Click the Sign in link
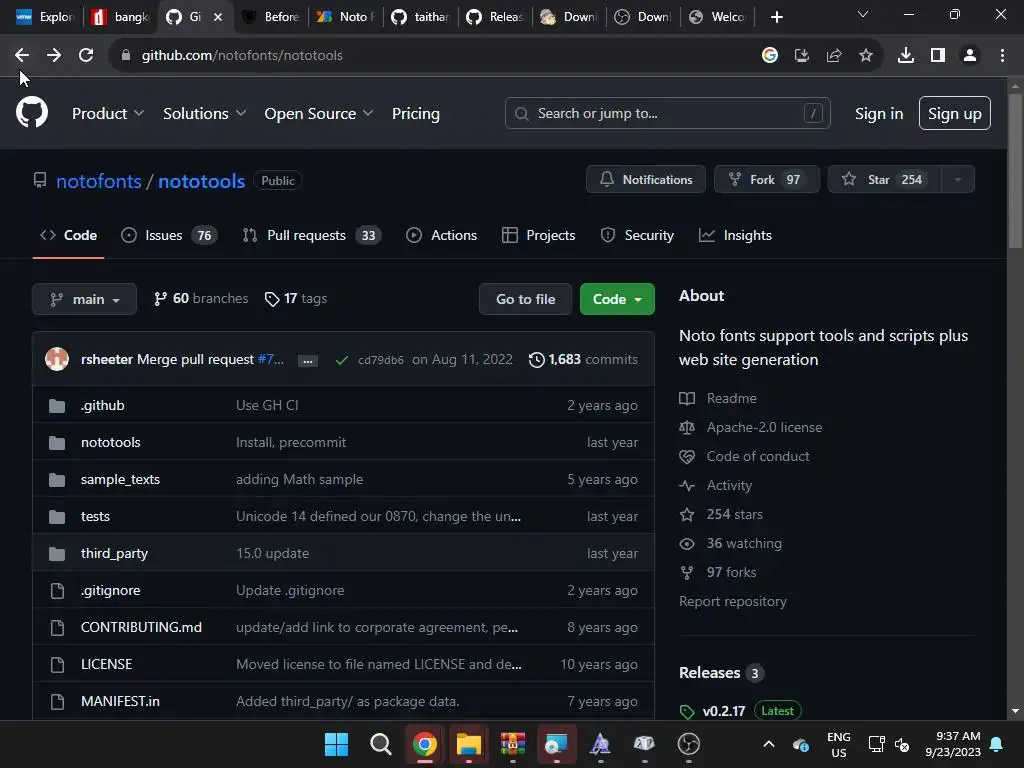The height and width of the screenshot is (768, 1024). [x=878, y=114]
